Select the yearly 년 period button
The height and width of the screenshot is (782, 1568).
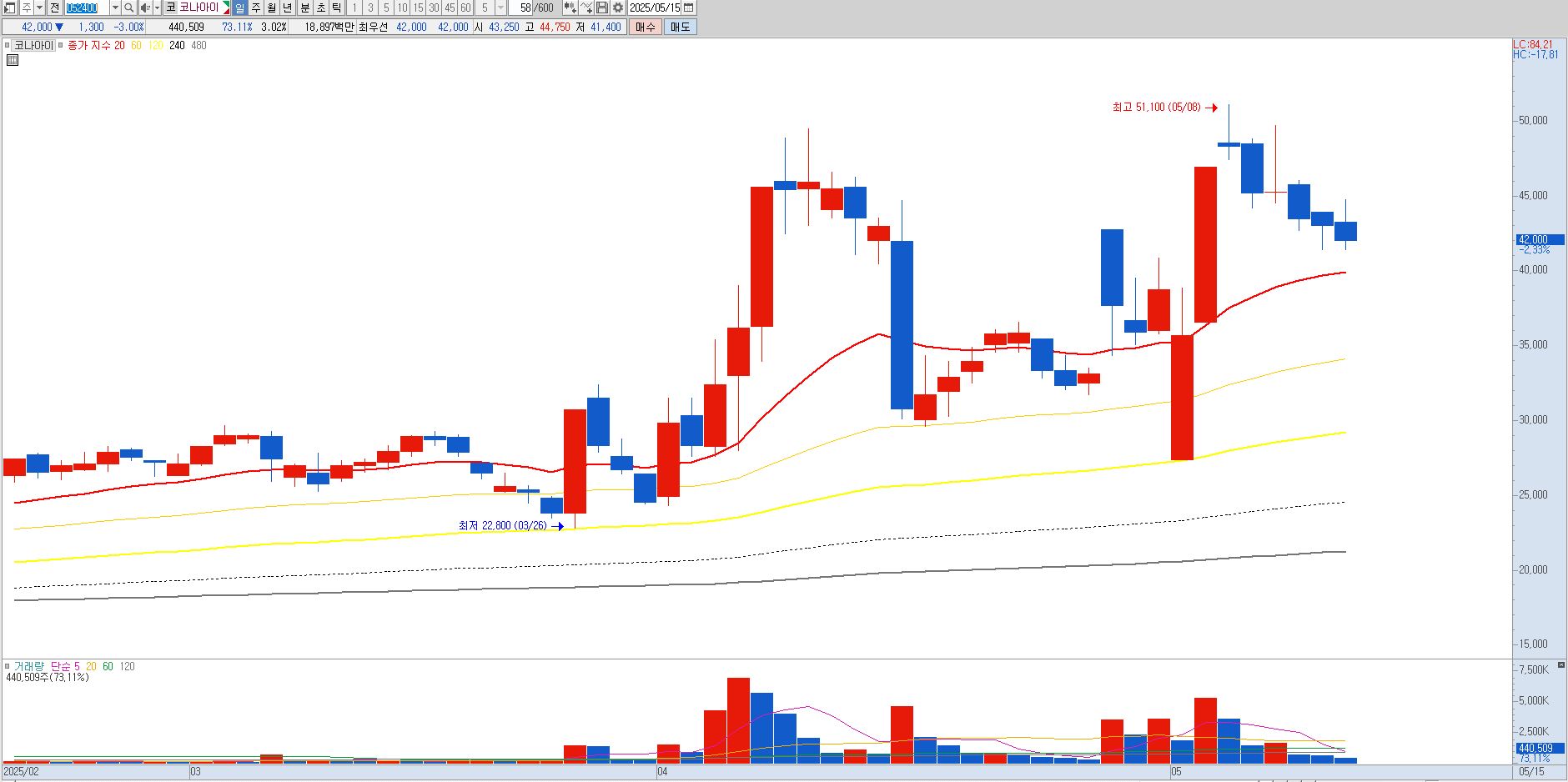(288, 8)
